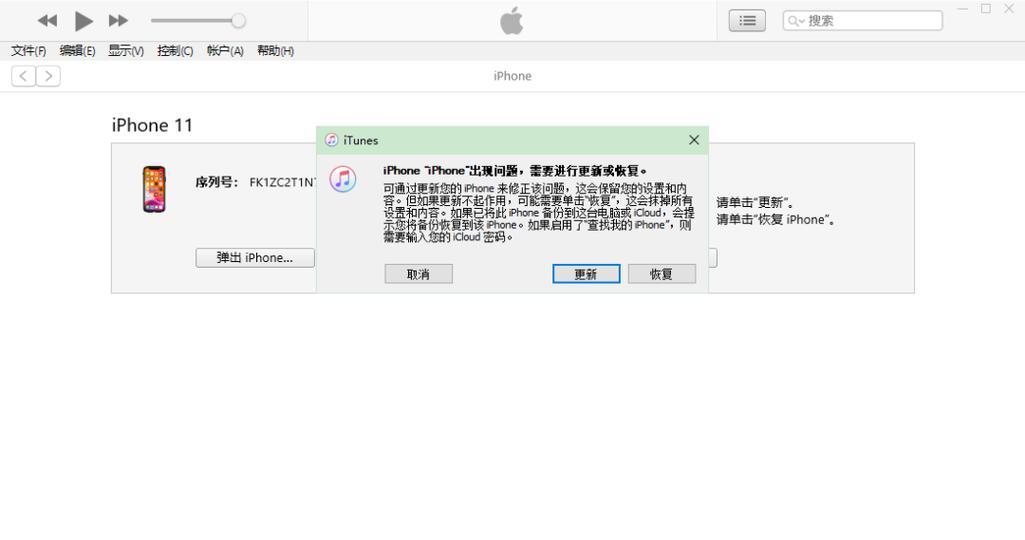Click the 弹出 iPhone... button

point(255,258)
